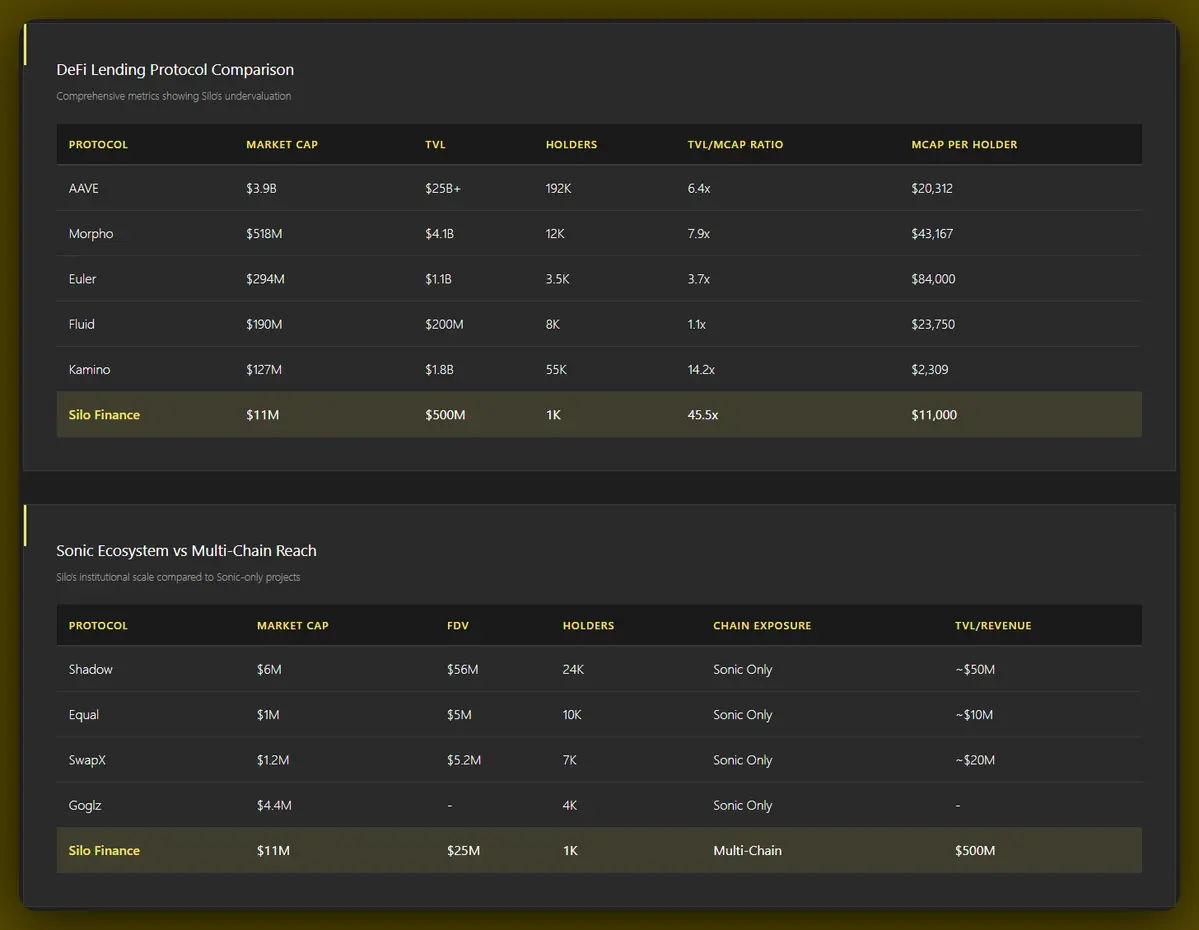
Task: Click Kamino ratio 14.2x
Action: click(x=701, y=369)
